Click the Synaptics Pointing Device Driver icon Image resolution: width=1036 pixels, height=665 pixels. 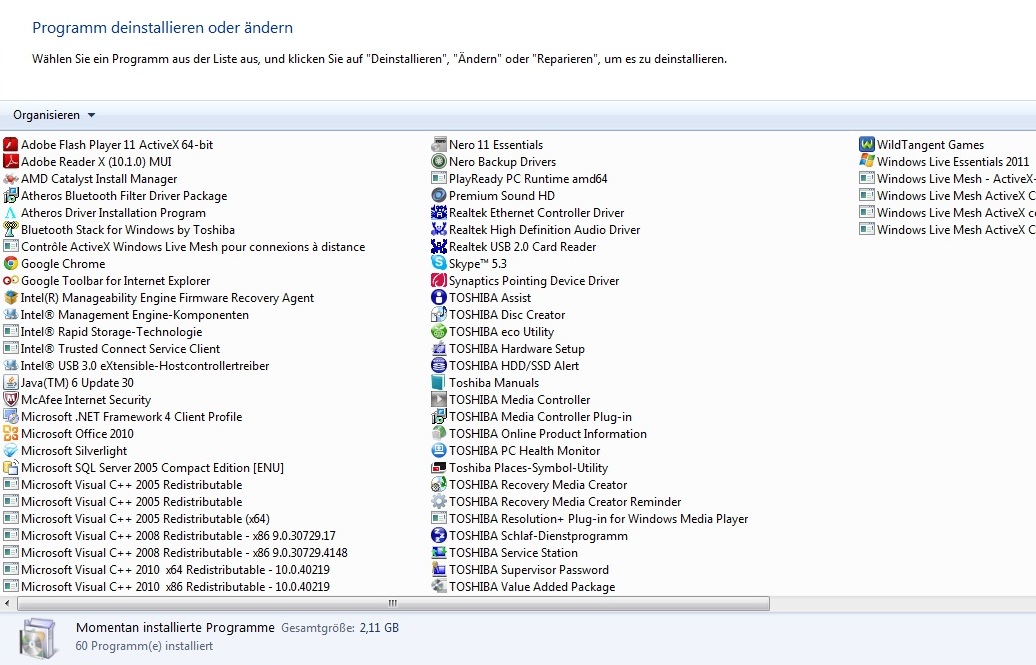pos(439,281)
